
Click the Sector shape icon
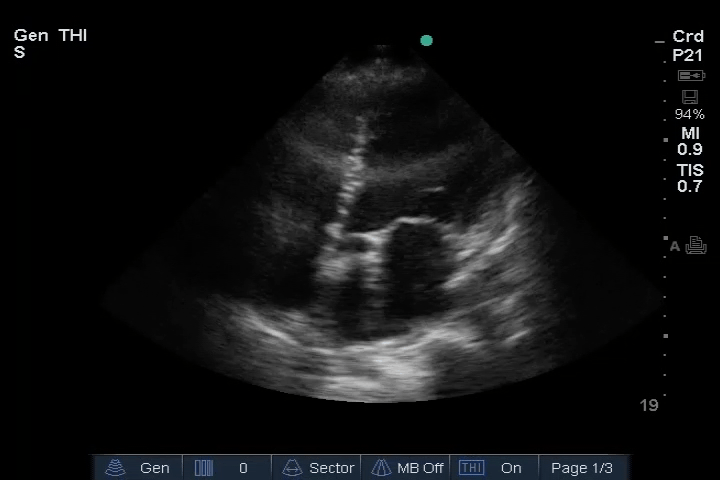pos(293,468)
